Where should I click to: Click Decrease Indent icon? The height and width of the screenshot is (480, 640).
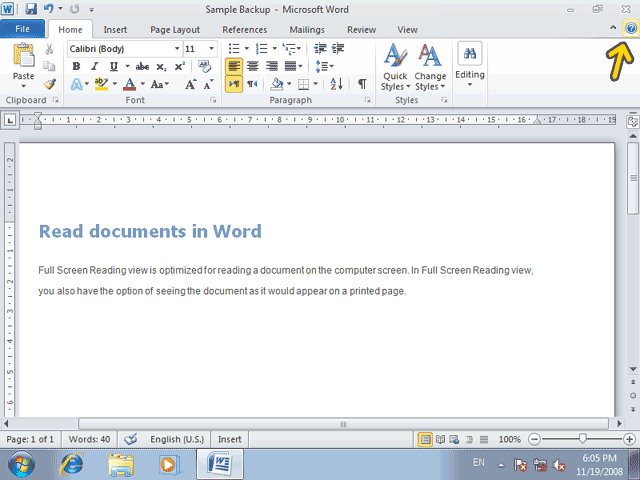click(320, 49)
